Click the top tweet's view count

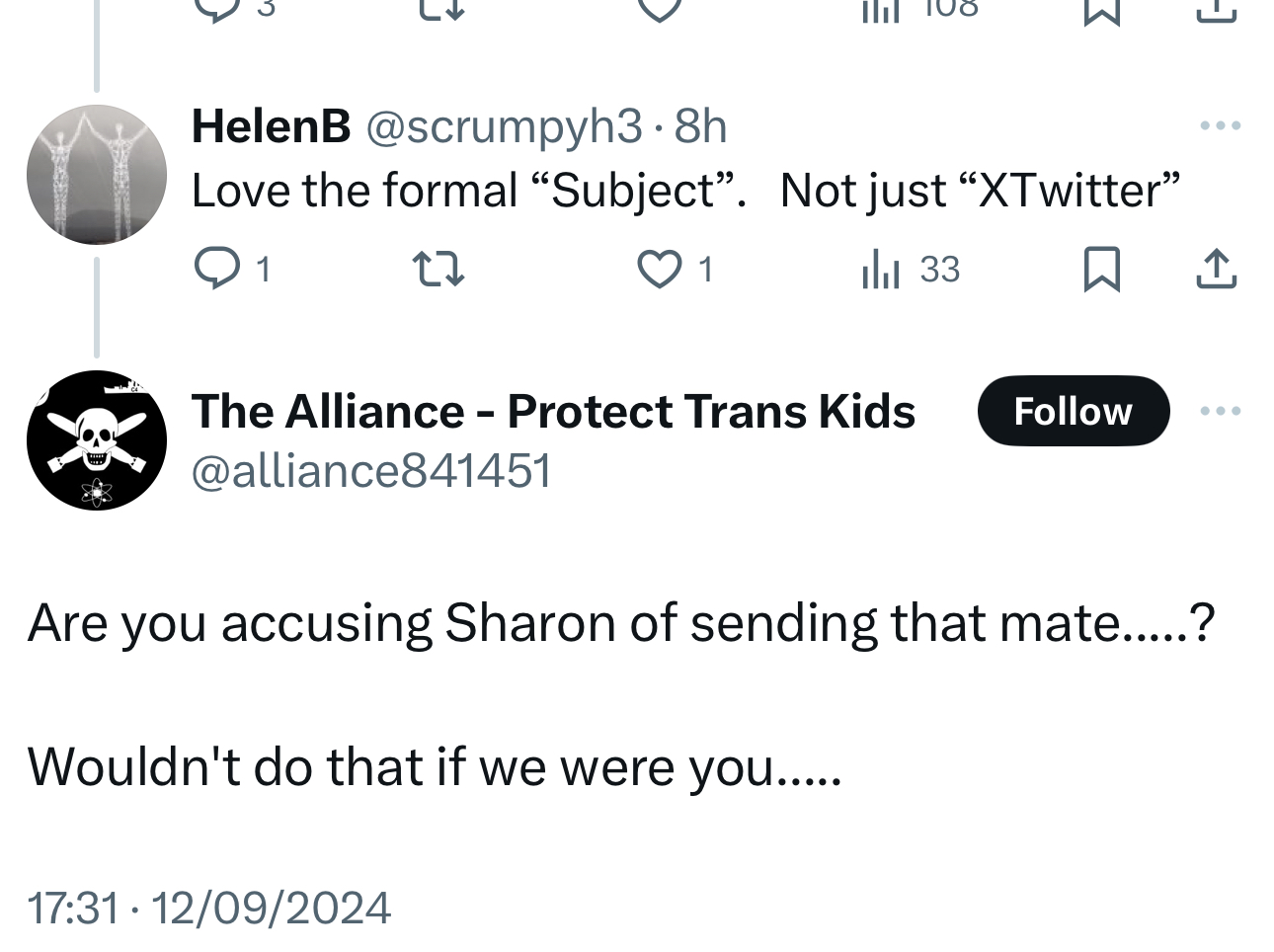(x=918, y=8)
